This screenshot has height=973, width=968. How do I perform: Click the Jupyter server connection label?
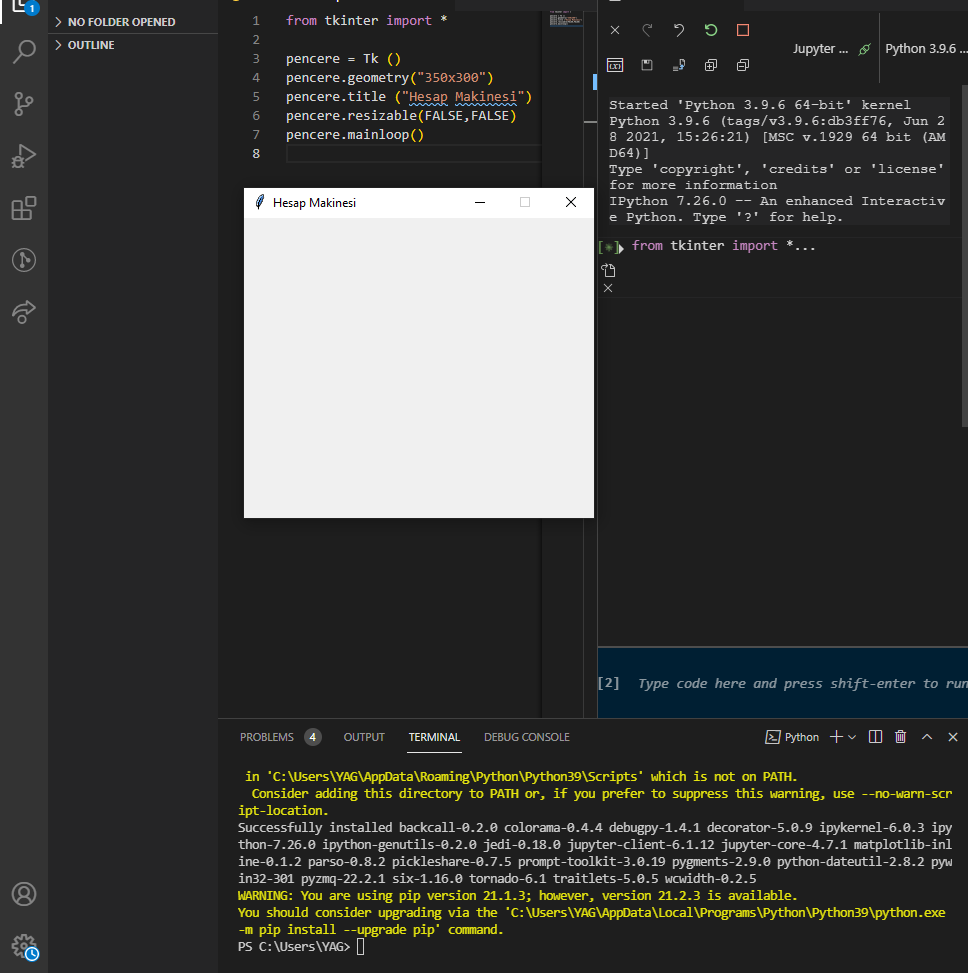[x=822, y=48]
